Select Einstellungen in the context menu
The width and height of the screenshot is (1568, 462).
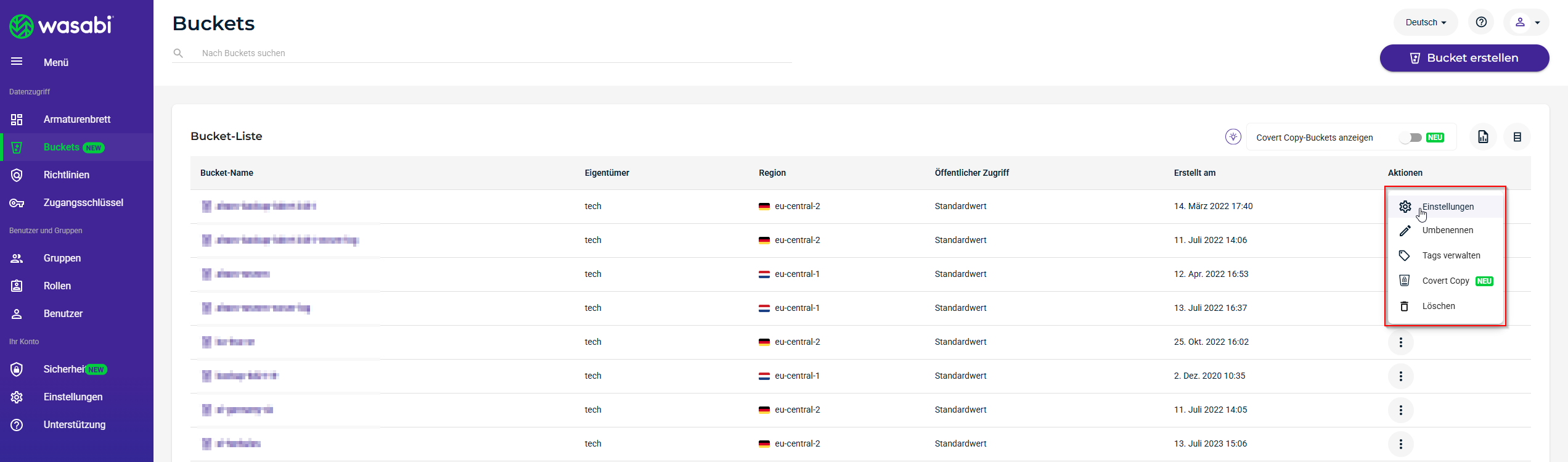(x=1447, y=207)
